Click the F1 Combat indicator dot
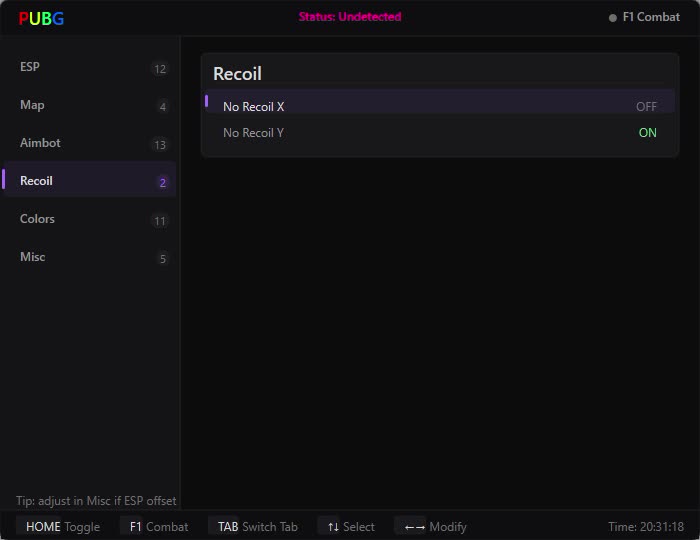700x540 pixels. (613, 18)
